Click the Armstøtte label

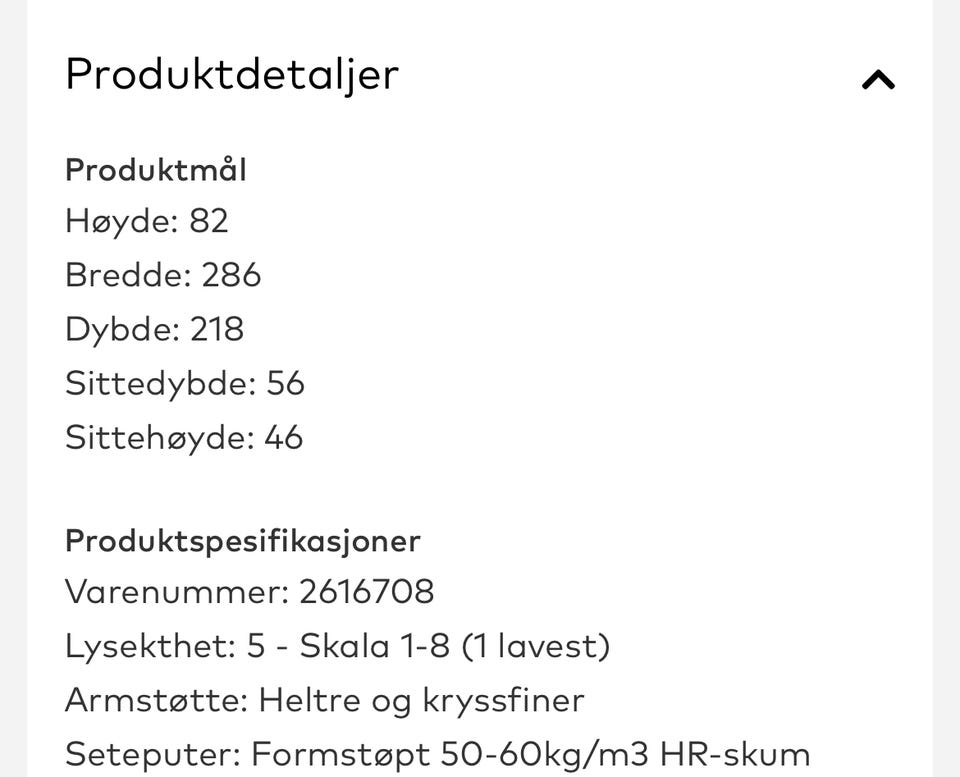(156, 700)
